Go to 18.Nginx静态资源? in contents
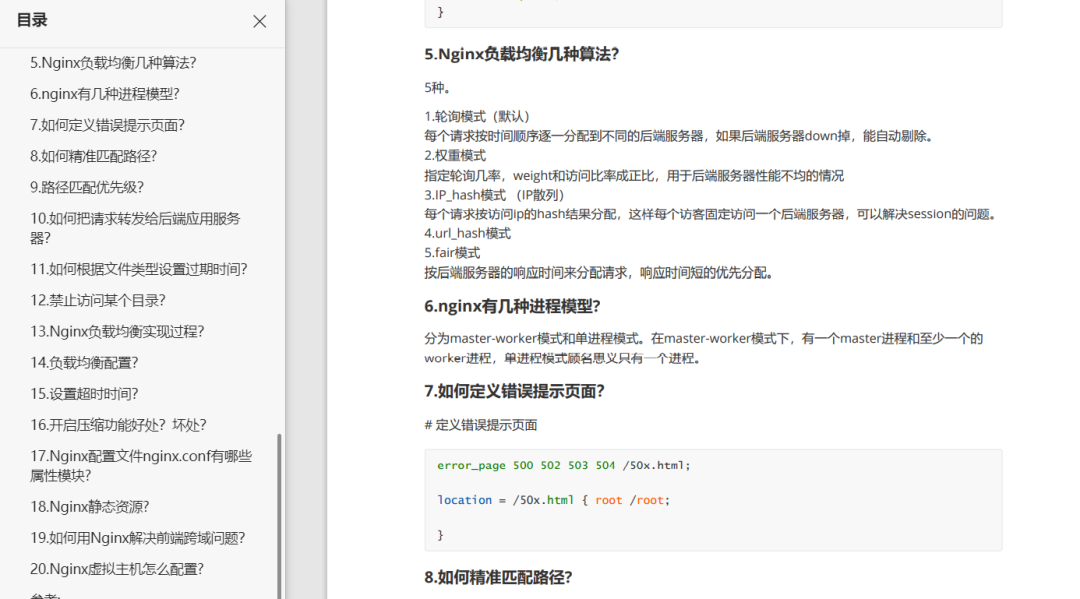The image size is (1080, 599). (x=90, y=506)
